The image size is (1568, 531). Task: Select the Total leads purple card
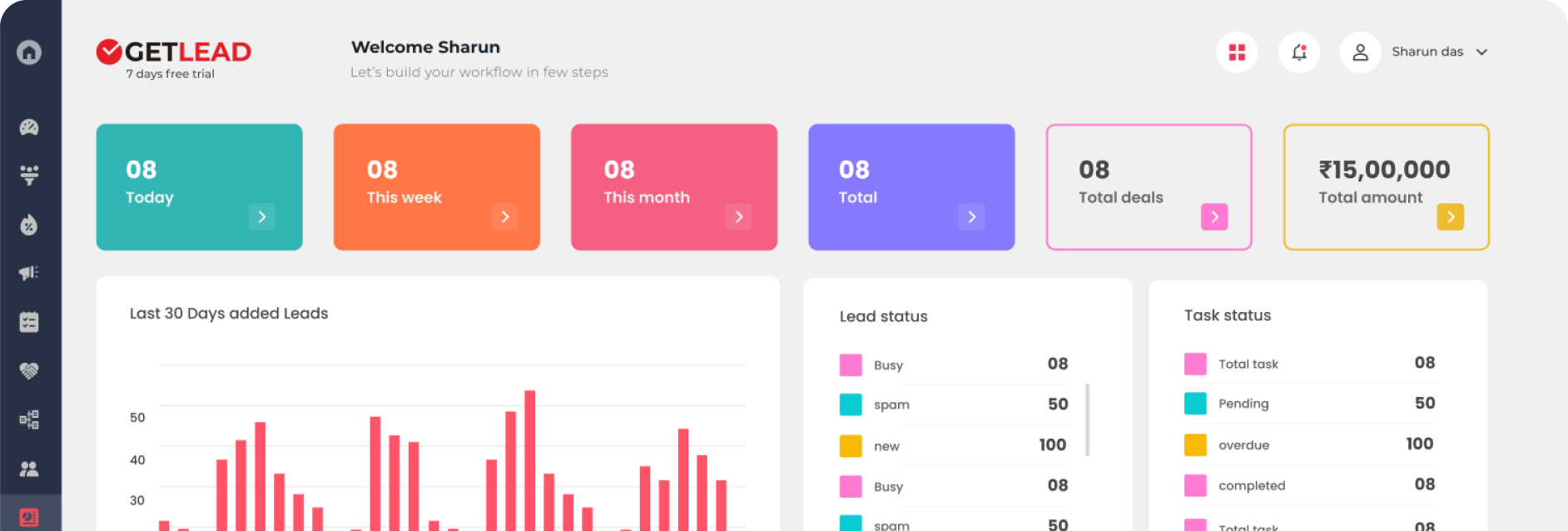[911, 187]
